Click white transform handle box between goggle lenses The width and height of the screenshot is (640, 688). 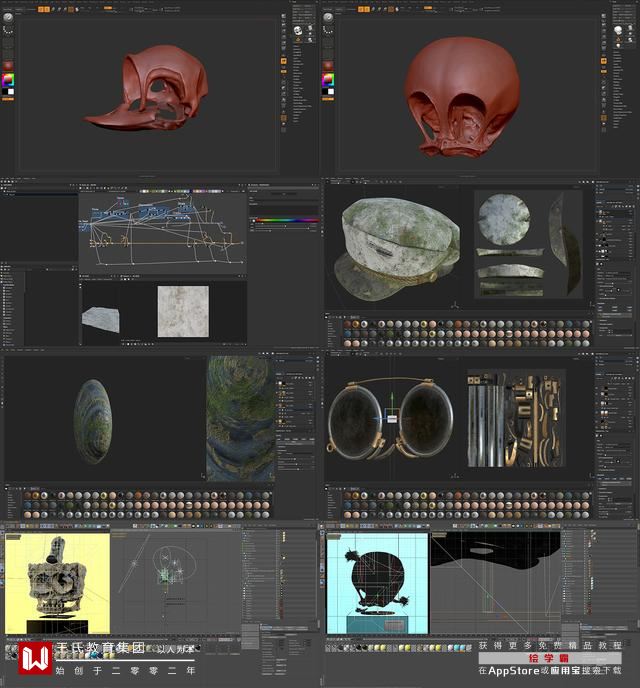pyautogui.click(x=392, y=419)
